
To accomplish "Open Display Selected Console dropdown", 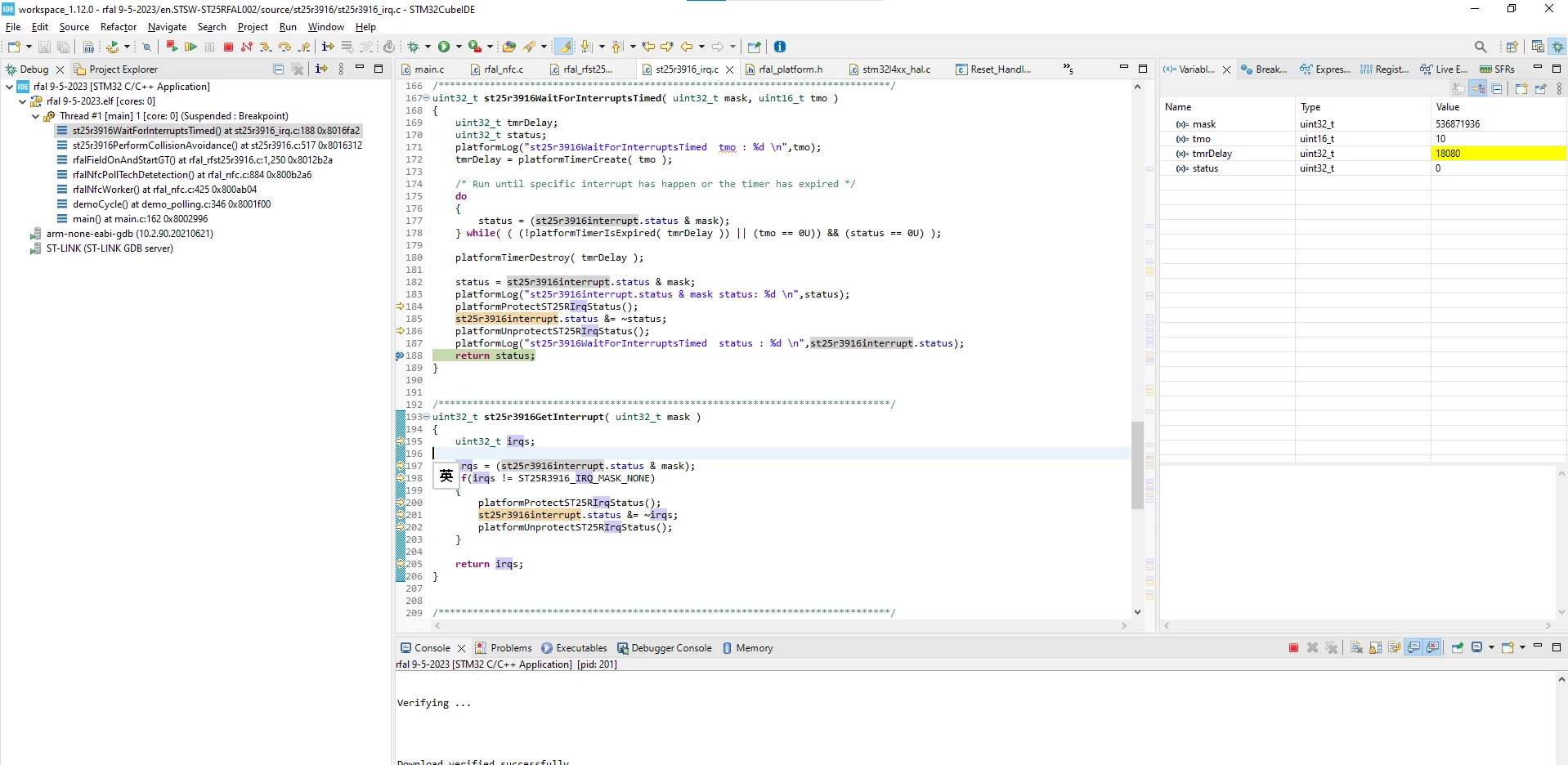I will tap(1491, 647).
